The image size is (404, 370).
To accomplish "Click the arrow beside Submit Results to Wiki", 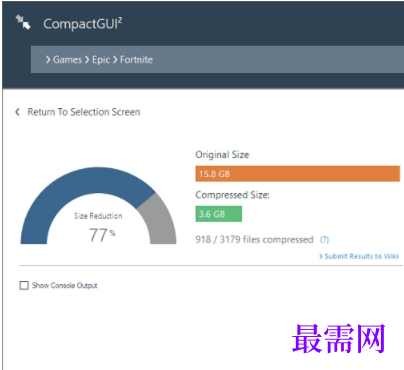I will [321, 256].
